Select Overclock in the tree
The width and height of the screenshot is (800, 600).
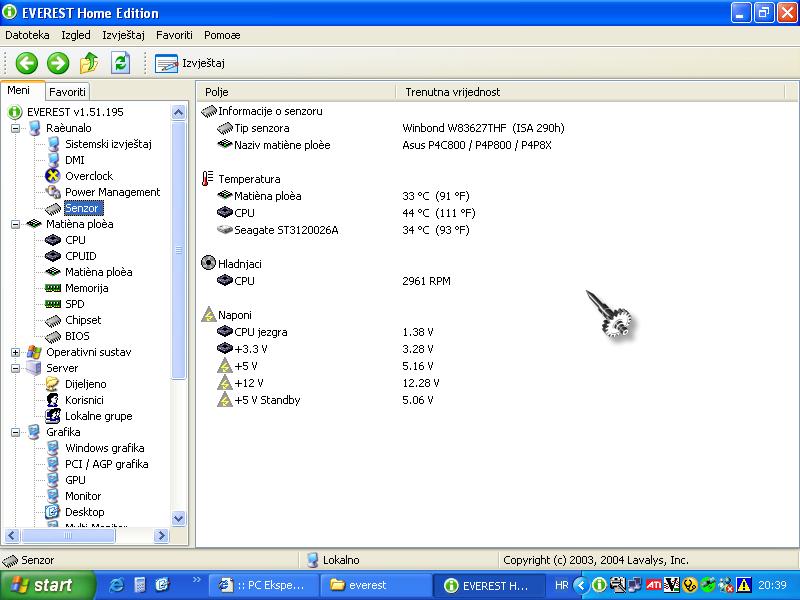88,176
